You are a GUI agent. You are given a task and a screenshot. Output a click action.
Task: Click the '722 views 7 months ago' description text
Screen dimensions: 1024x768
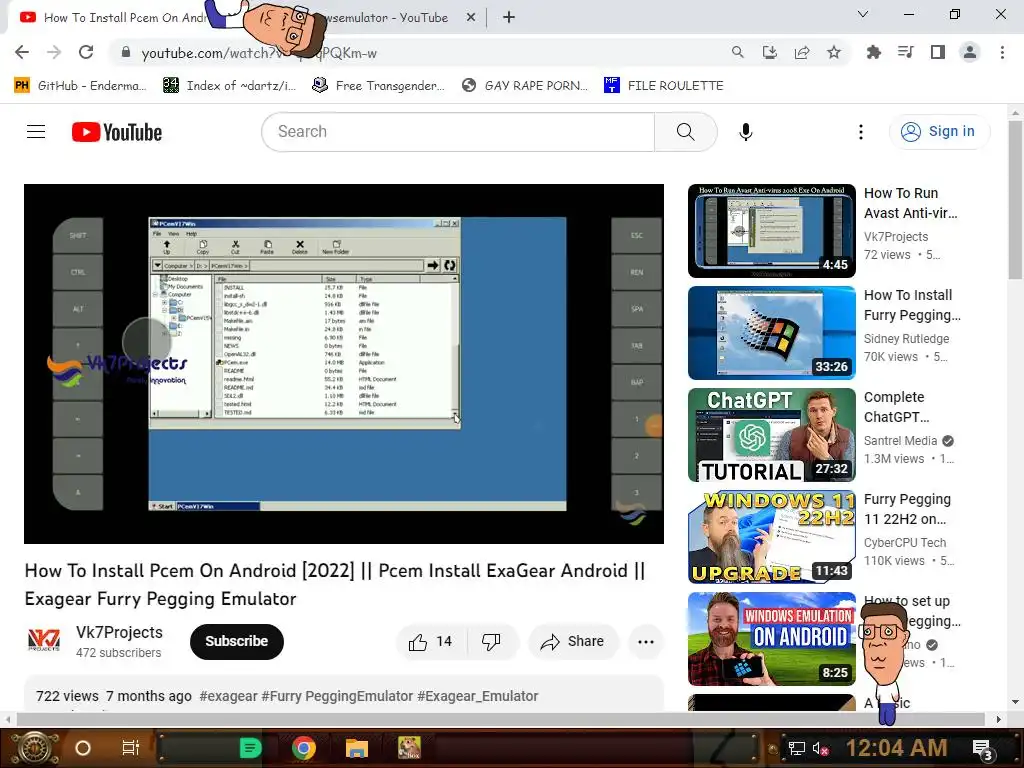114,696
